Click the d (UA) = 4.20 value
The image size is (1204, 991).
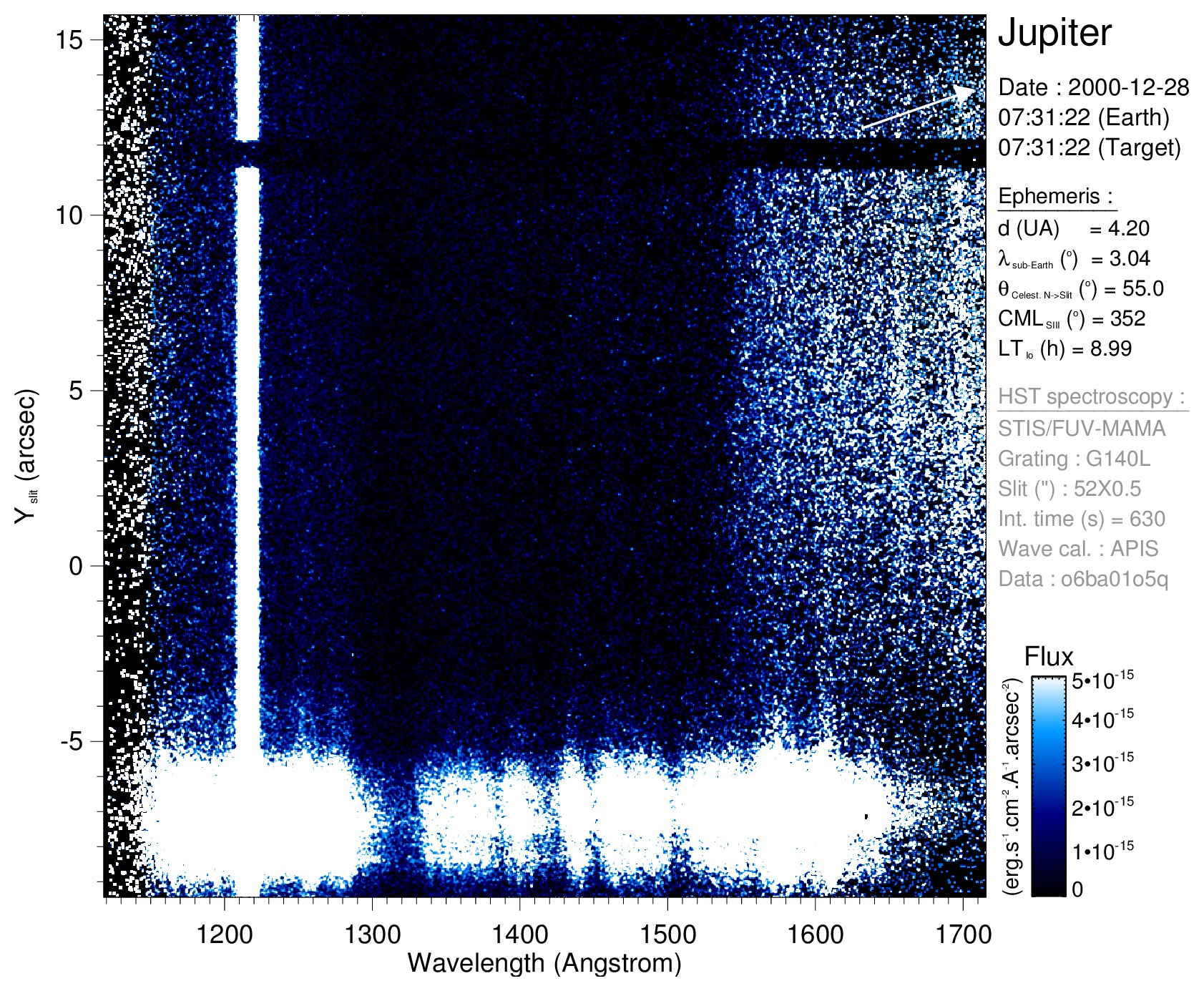1073,229
